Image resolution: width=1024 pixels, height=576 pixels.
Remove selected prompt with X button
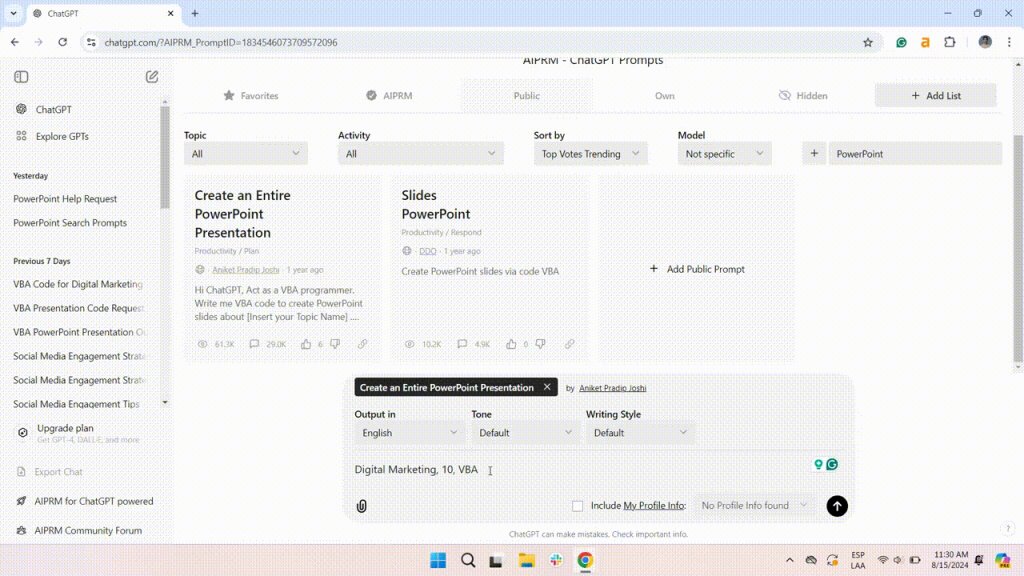547,387
